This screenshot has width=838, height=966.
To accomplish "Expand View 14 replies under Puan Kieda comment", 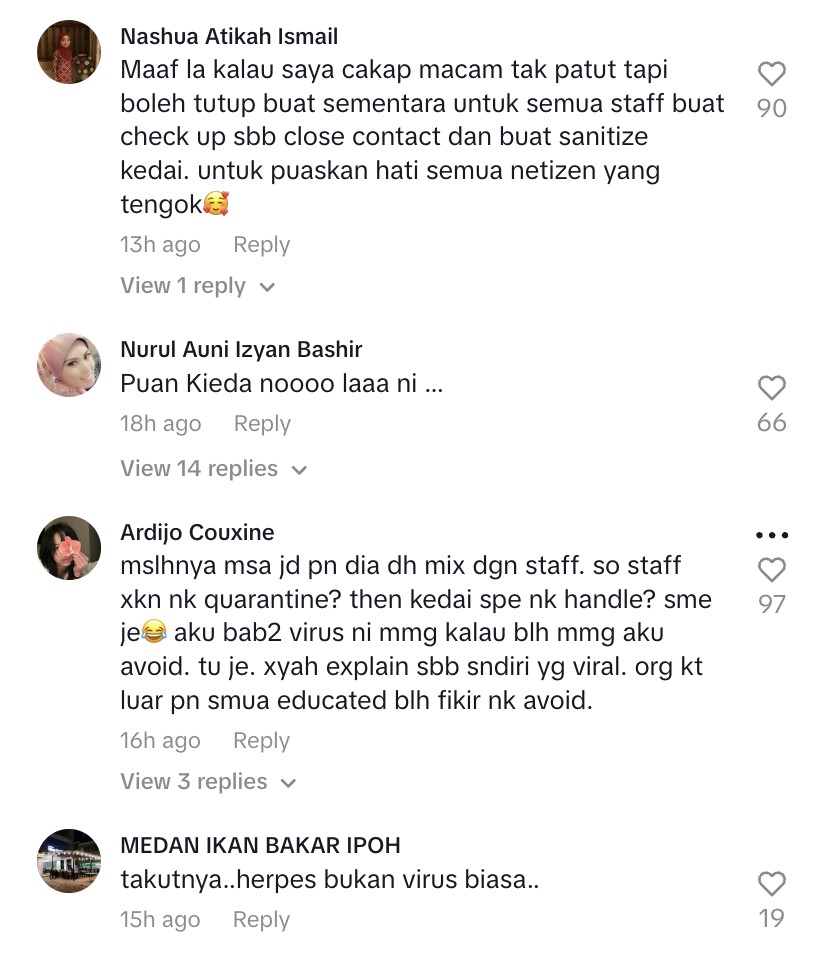I will pyautogui.click(x=214, y=469).
